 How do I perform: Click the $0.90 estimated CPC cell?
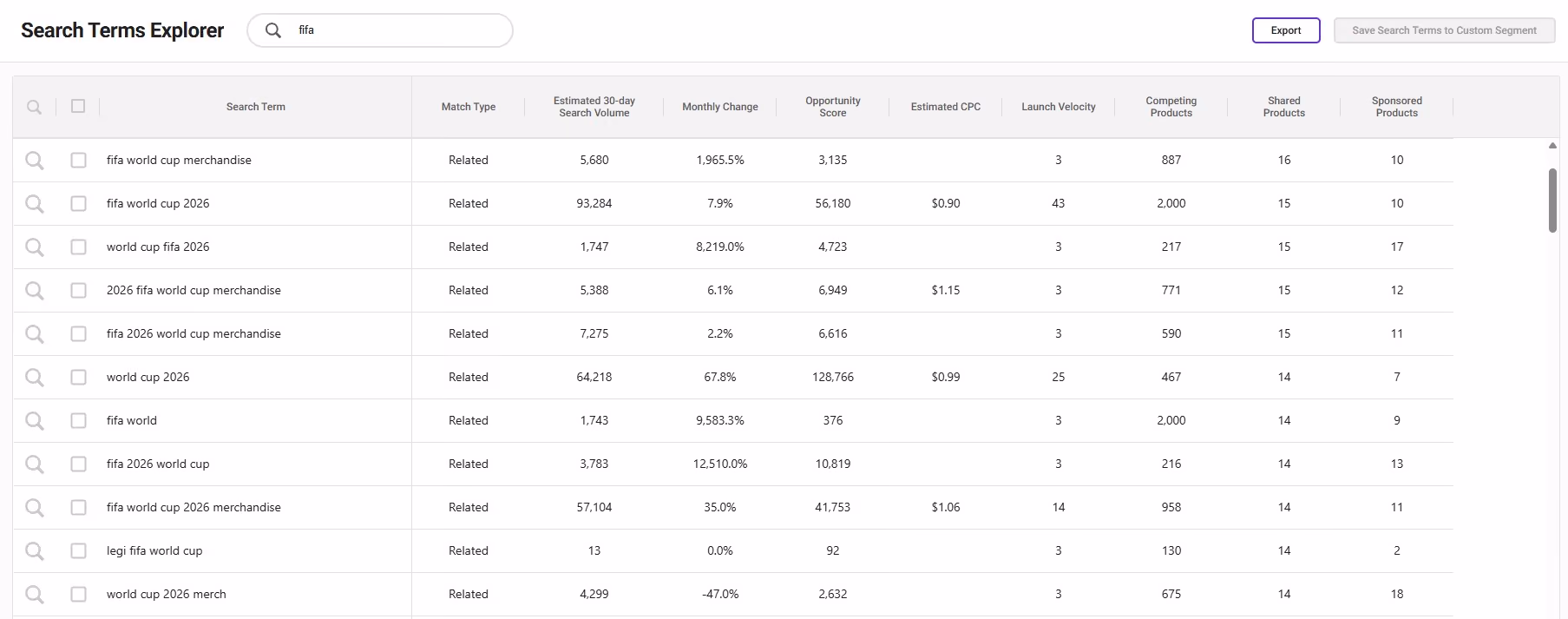point(946,203)
